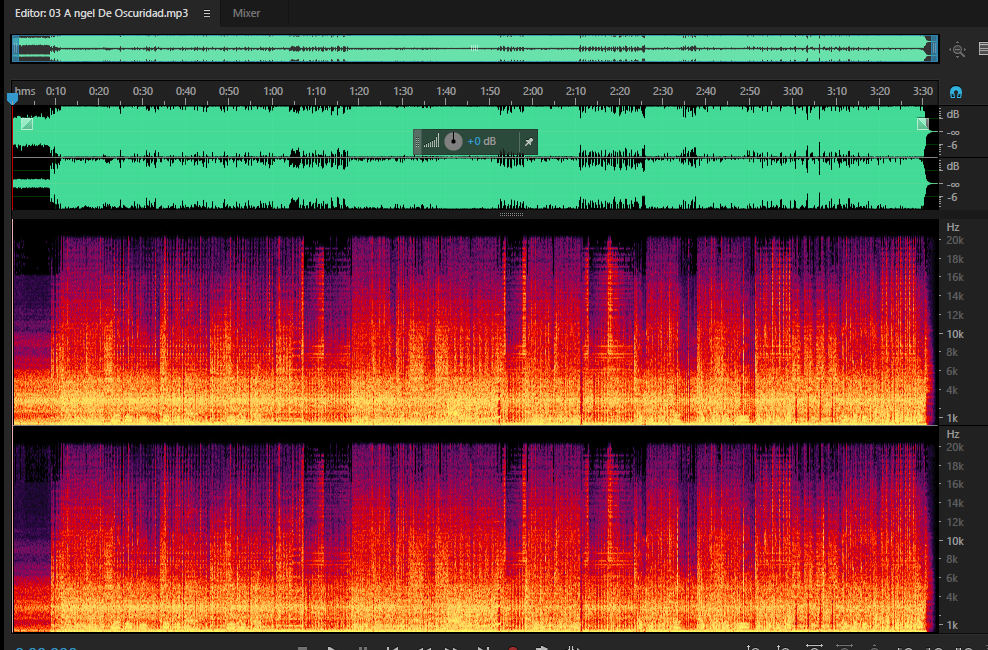The height and width of the screenshot is (650, 988).
Task: Click the 0:10 mark on timeline ruler
Action: click(x=55, y=91)
